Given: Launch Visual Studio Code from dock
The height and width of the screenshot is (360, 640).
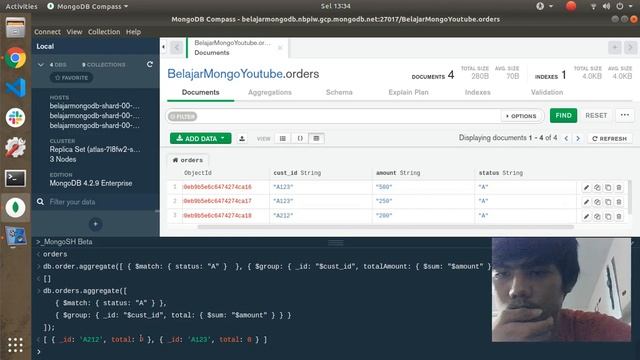Looking at the screenshot, I should coord(16,88).
